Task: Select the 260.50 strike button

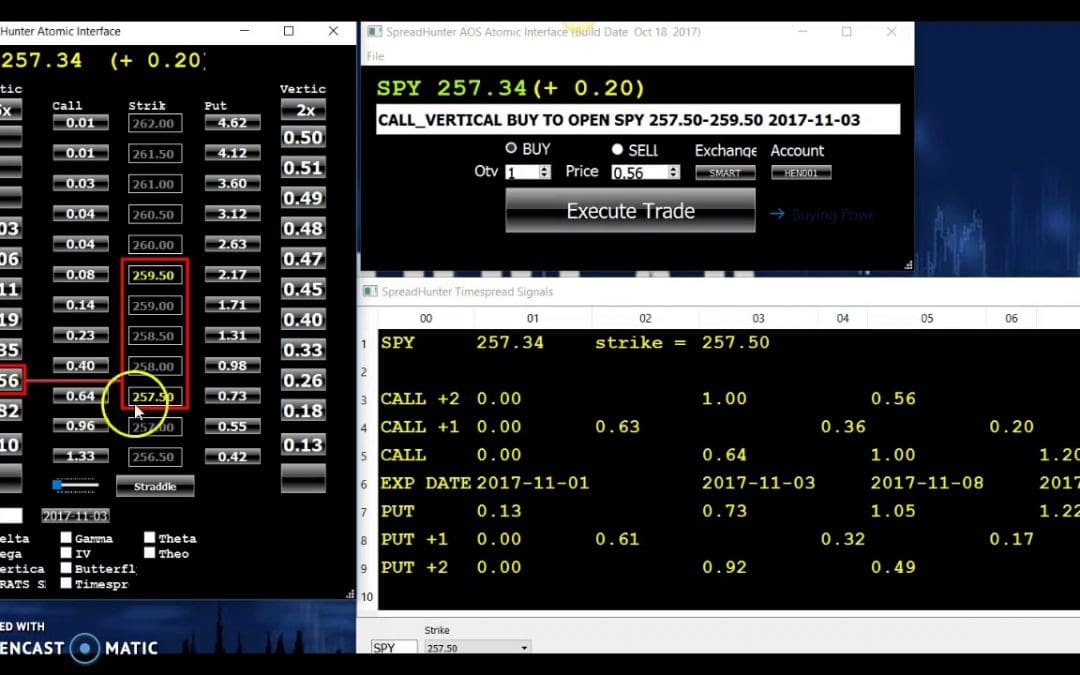Action: pyautogui.click(x=155, y=214)
